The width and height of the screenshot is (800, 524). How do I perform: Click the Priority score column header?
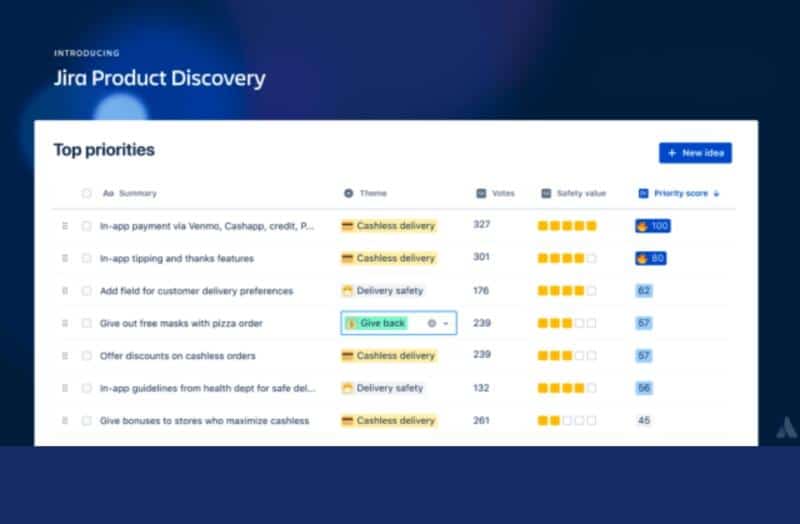681,193
